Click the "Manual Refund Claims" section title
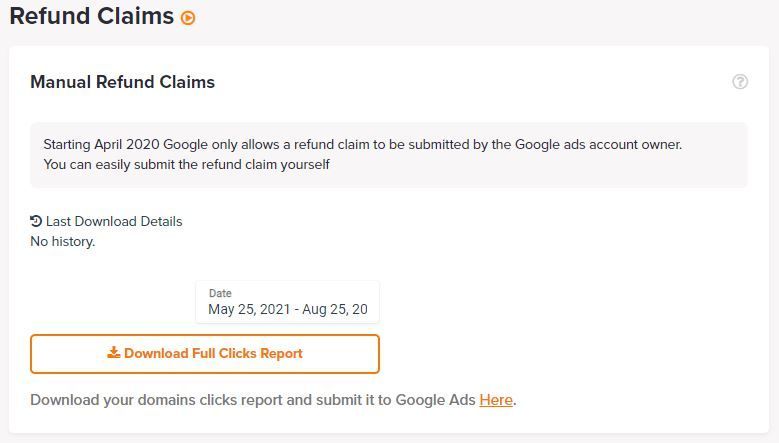779x443 pixels. tap(122, 82)
